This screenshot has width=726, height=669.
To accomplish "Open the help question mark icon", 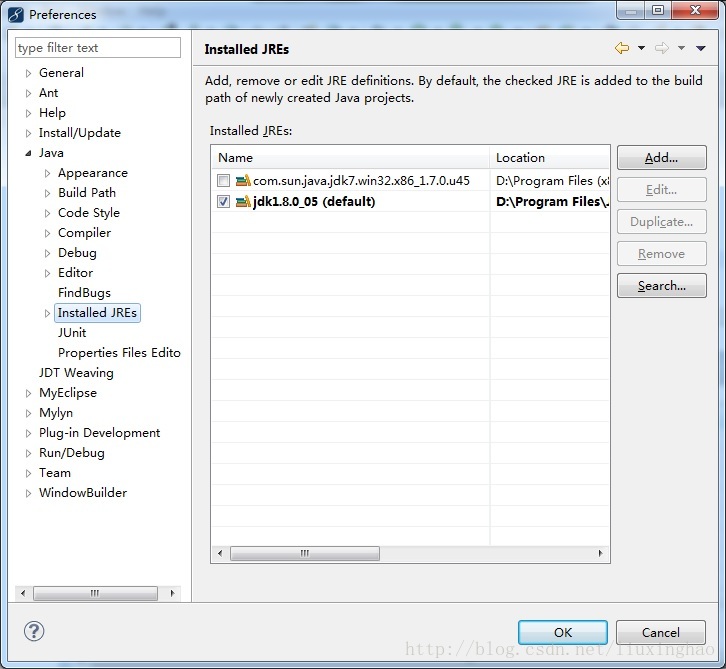I will (x=34, y=631).
